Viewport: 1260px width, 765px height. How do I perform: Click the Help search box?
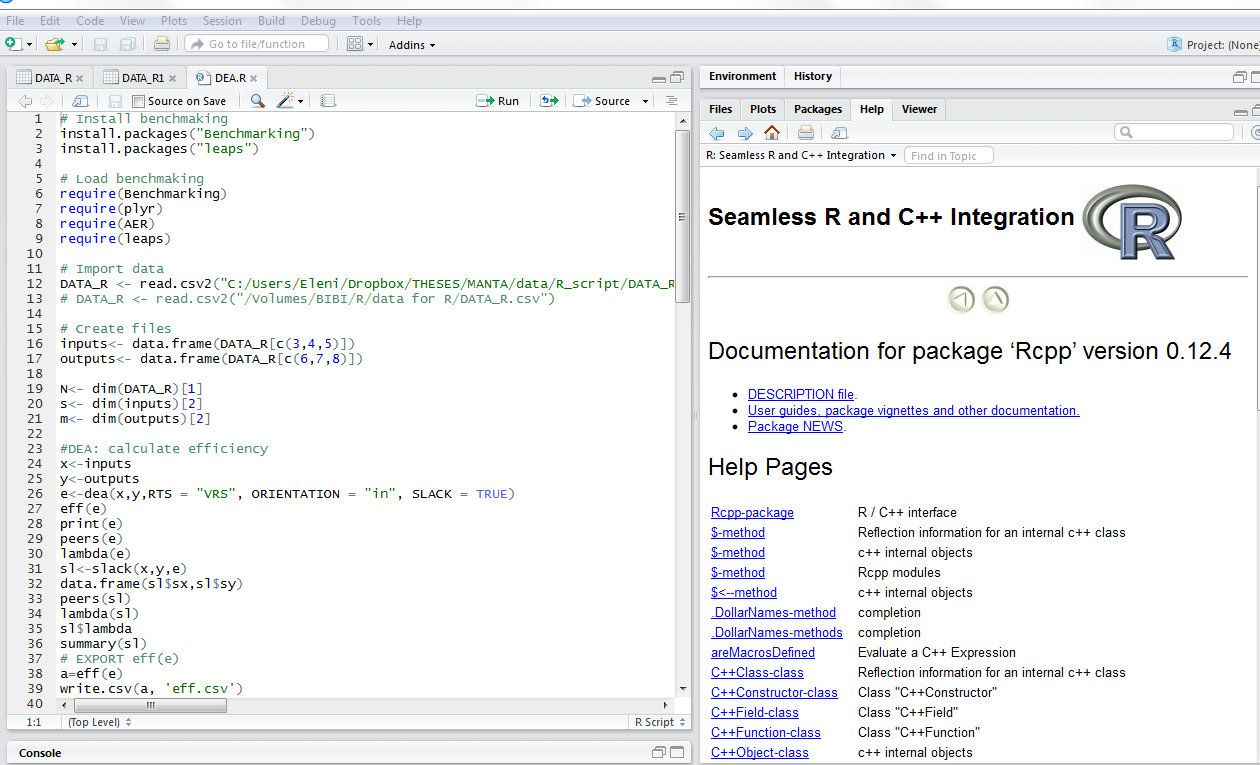coord(1174,132)
